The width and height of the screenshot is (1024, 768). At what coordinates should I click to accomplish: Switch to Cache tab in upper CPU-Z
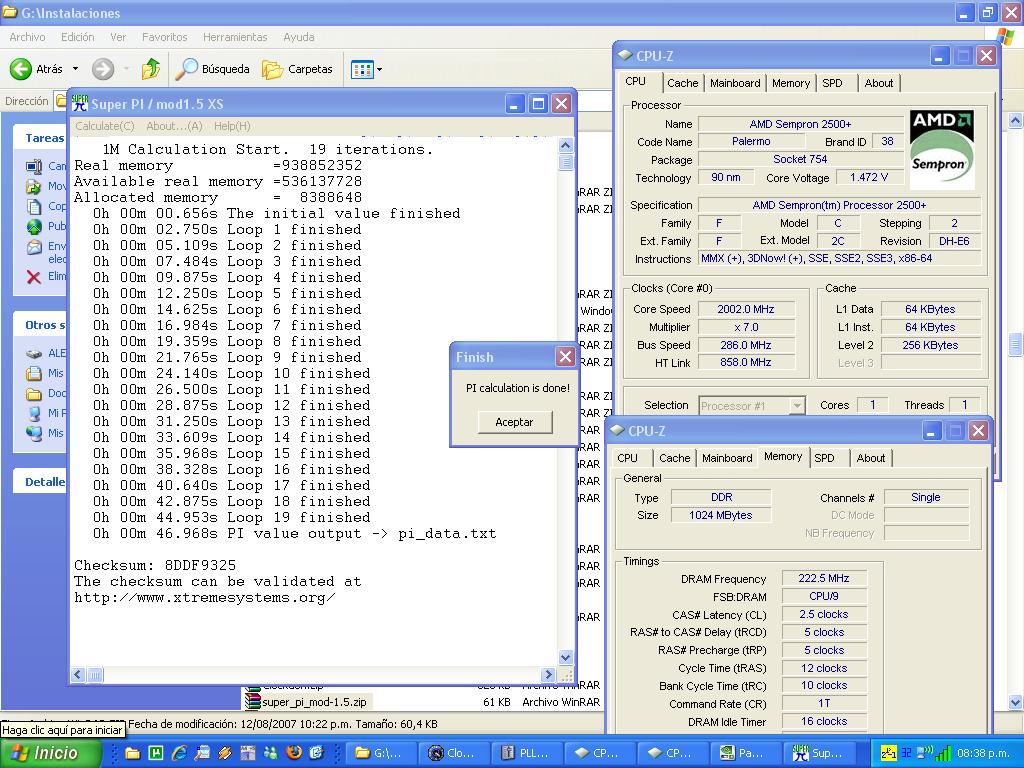682,83
